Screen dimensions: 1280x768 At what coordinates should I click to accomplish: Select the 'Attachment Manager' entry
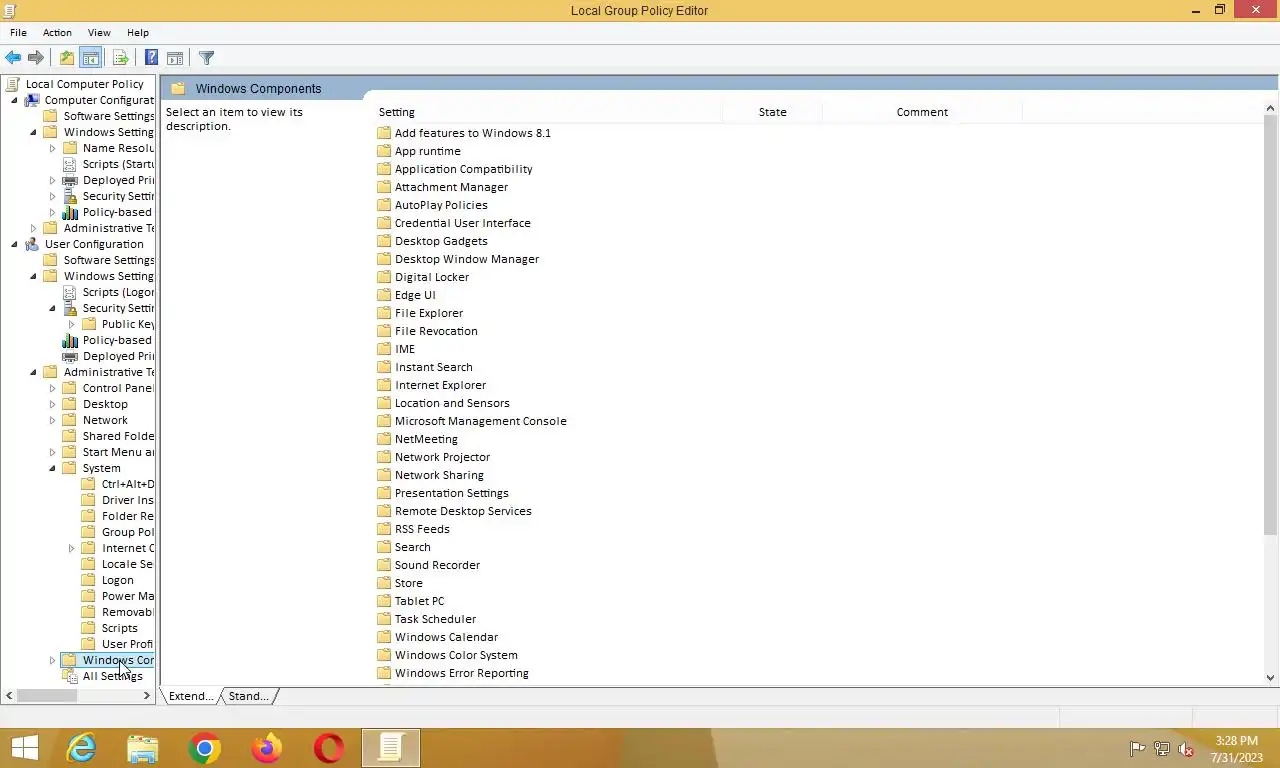tap(451, 187)
